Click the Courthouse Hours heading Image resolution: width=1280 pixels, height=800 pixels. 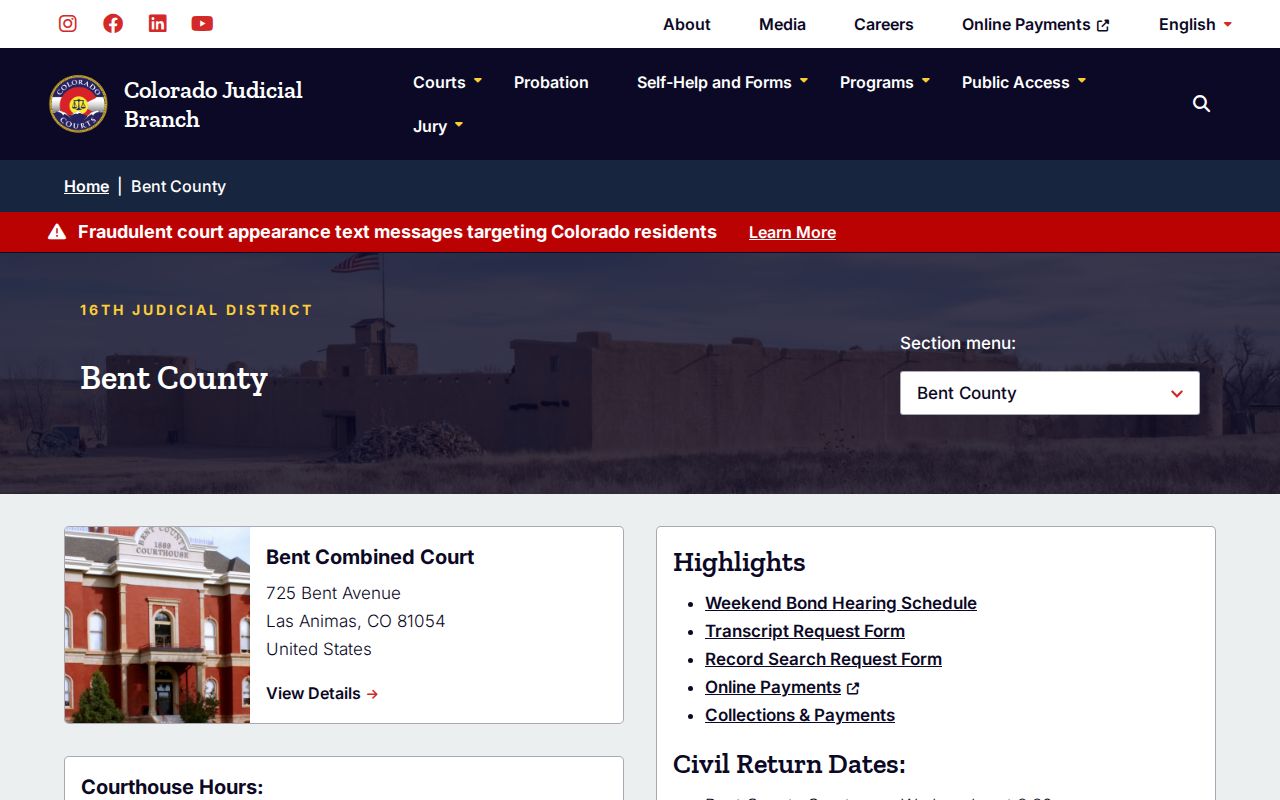[x=172, y=787]
